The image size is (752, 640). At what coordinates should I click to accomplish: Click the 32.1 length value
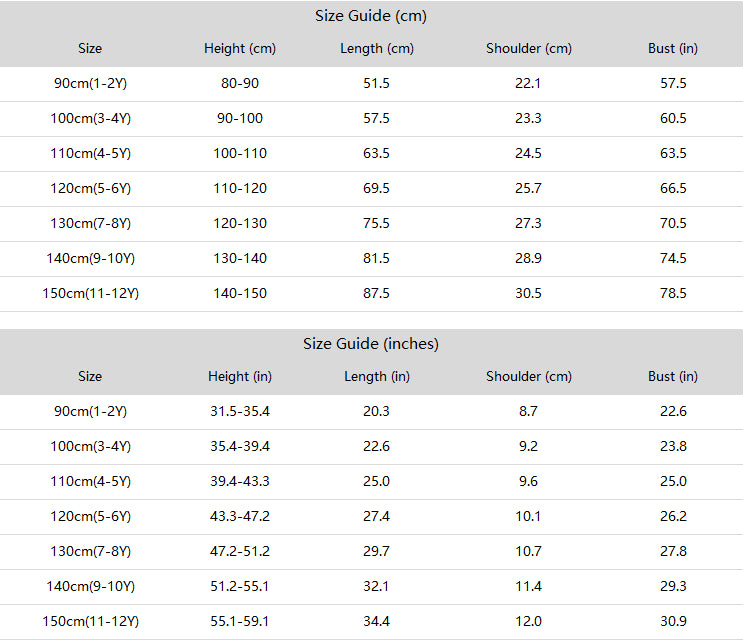(376, 587)
